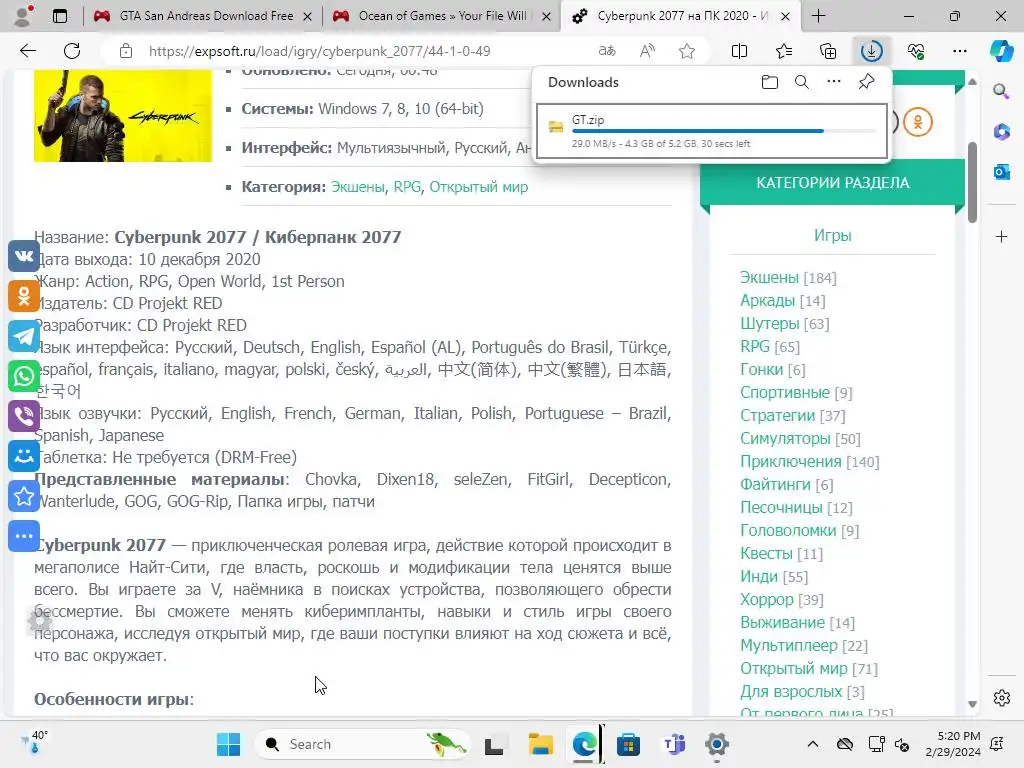Go back to the previous page
This screenshot has height=768, width=1024.
pos(27,51)
